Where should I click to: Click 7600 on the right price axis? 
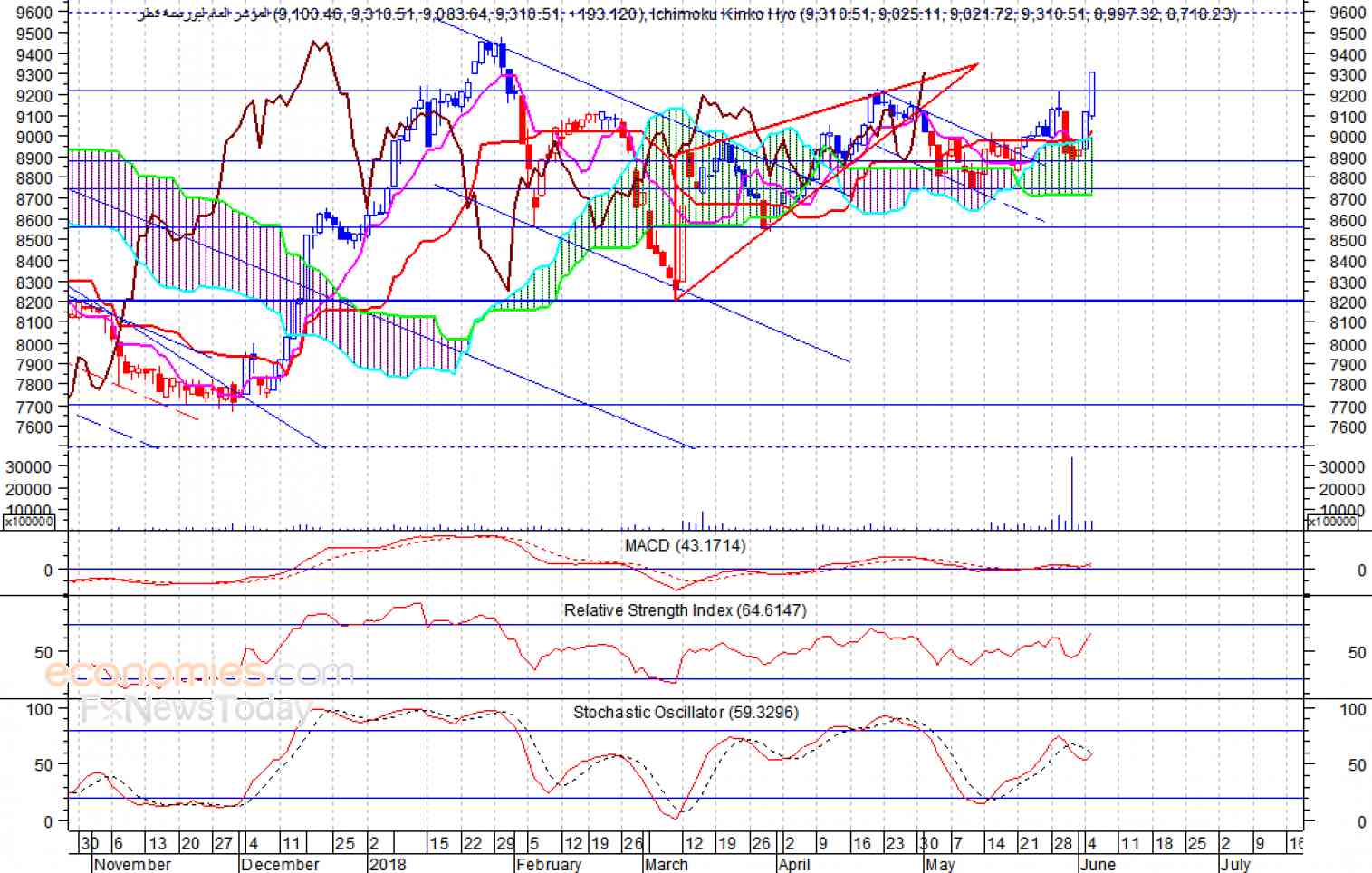pyautogui.click(x=1348, y=427)
